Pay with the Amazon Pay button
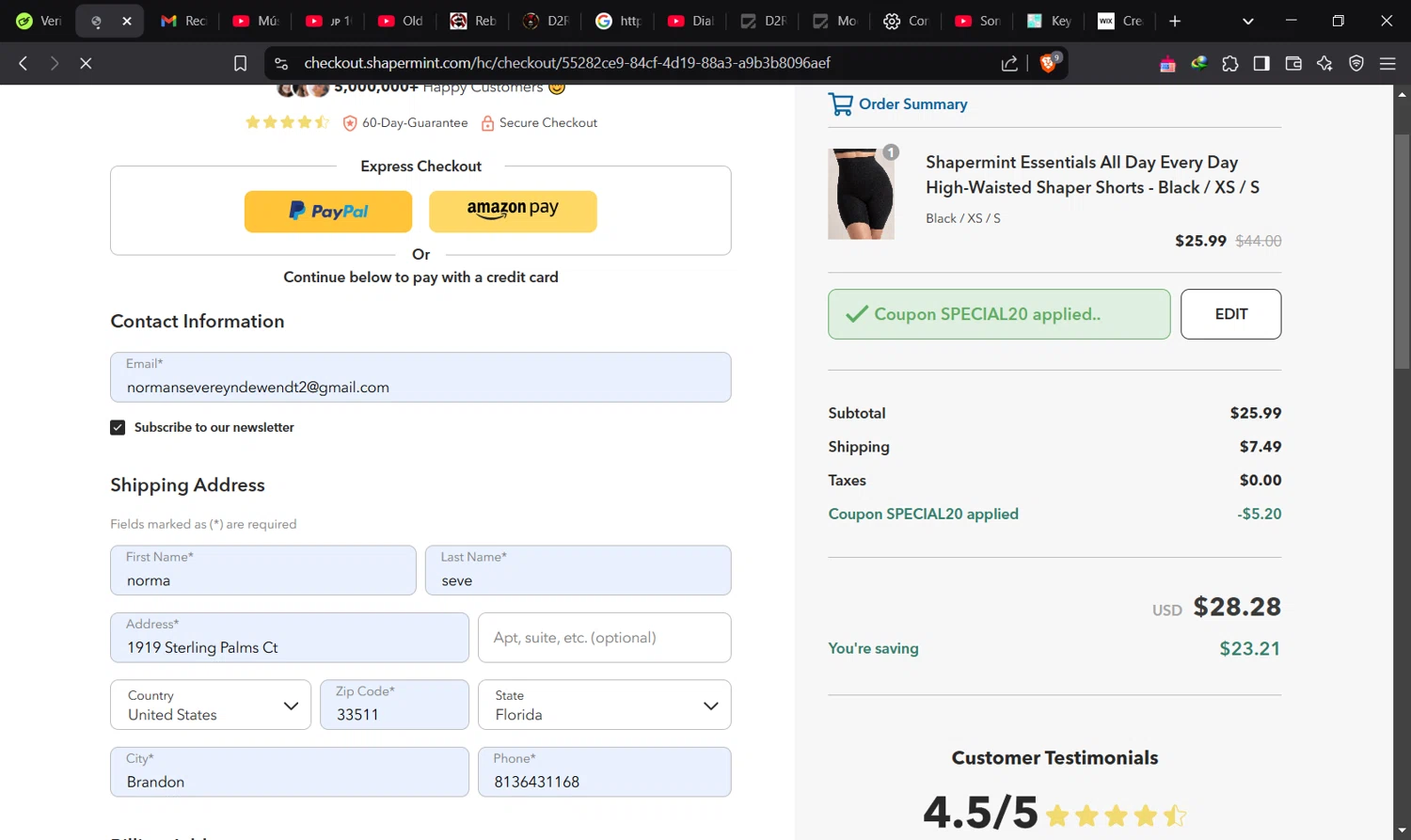Viewport: 1411px width, 840px height. (513, 212)
